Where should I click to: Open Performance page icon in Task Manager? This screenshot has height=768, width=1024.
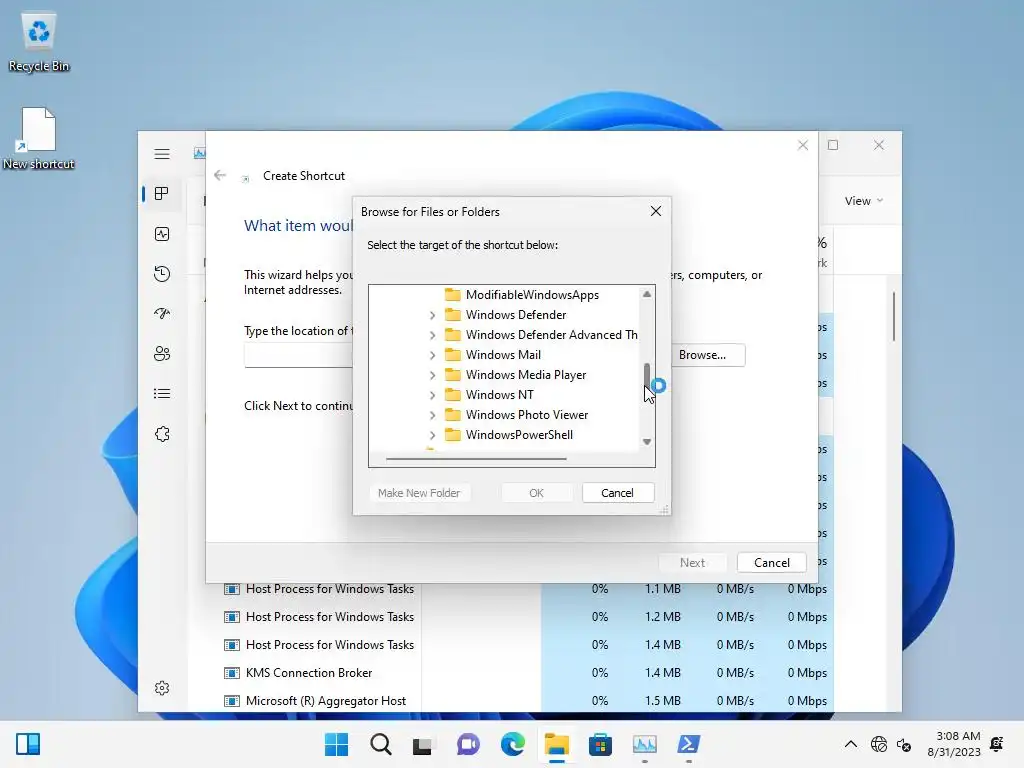(162, 234)
